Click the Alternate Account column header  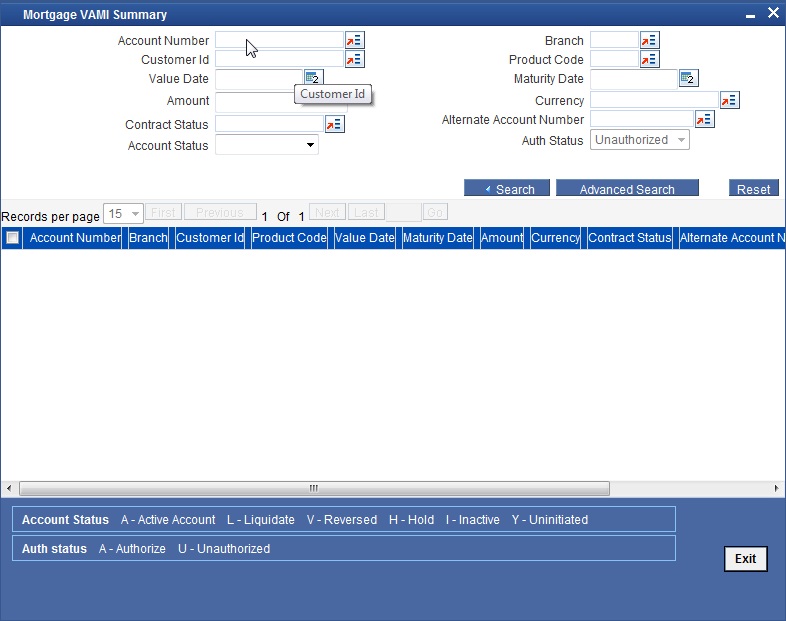click(732, 238)
